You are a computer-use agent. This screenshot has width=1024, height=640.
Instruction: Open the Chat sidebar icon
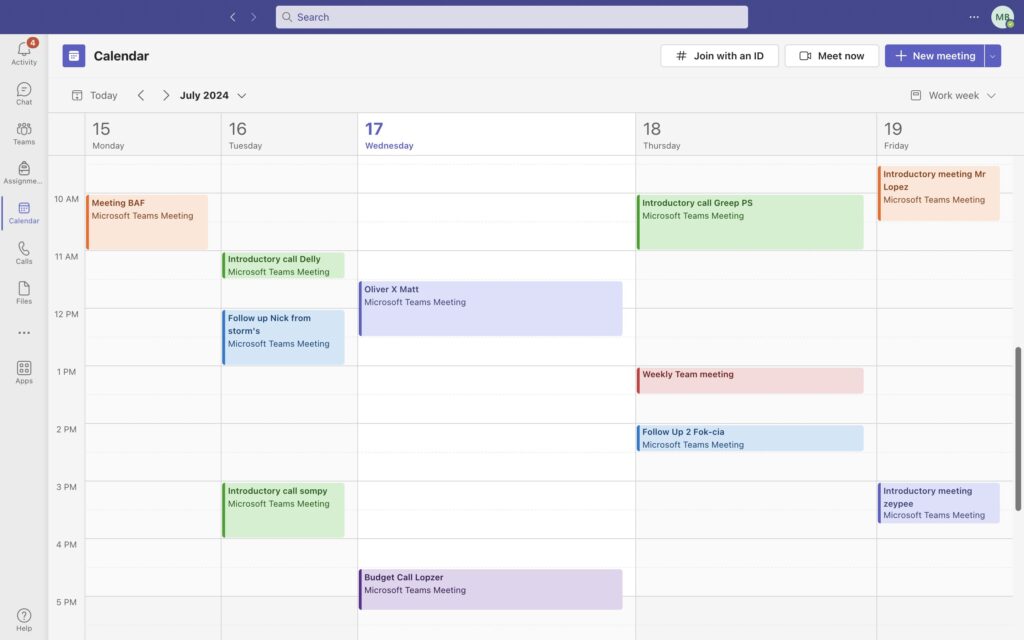[24, 93]
